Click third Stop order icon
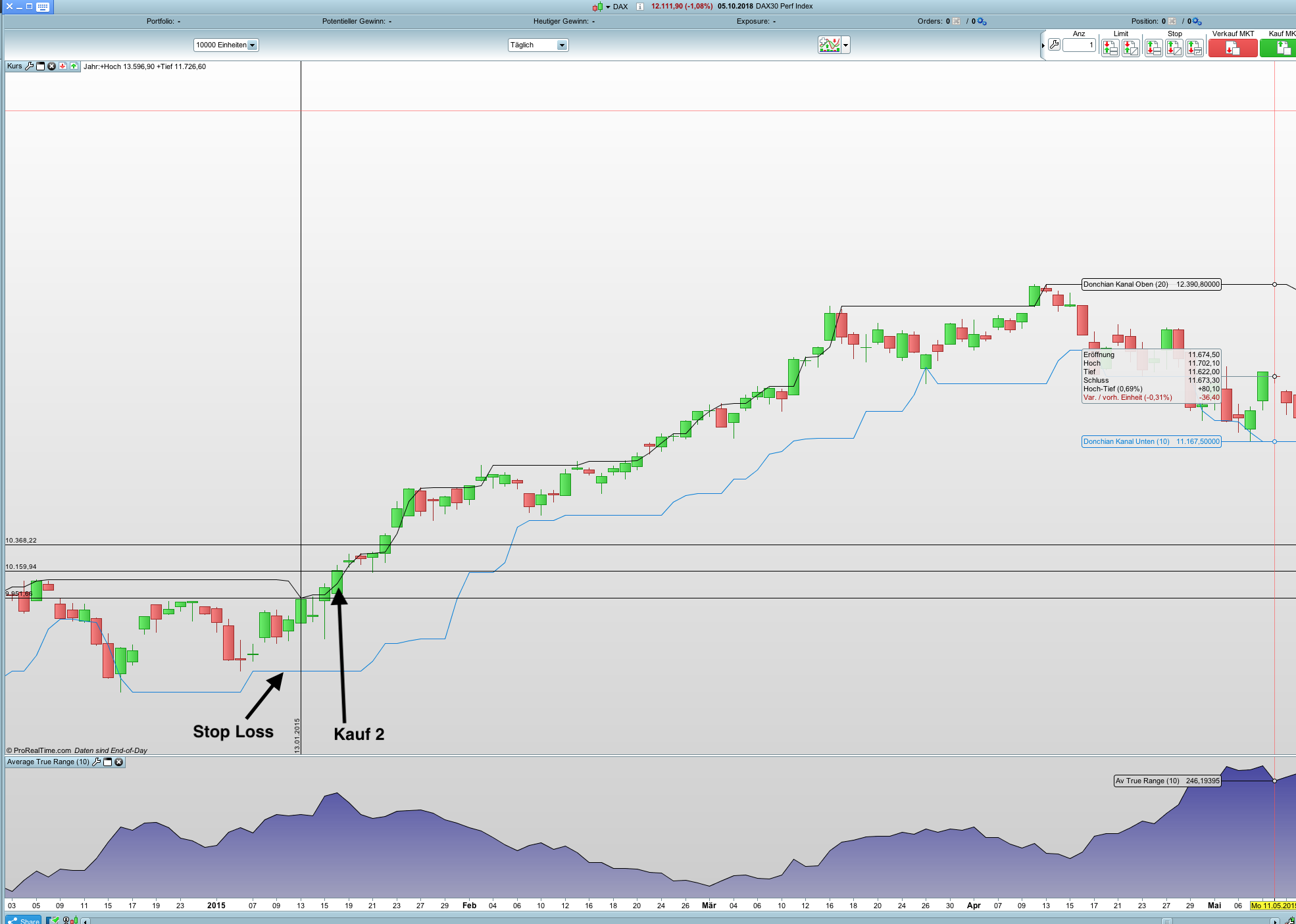Viewport: 1296px width, 924px height. 1195,47
